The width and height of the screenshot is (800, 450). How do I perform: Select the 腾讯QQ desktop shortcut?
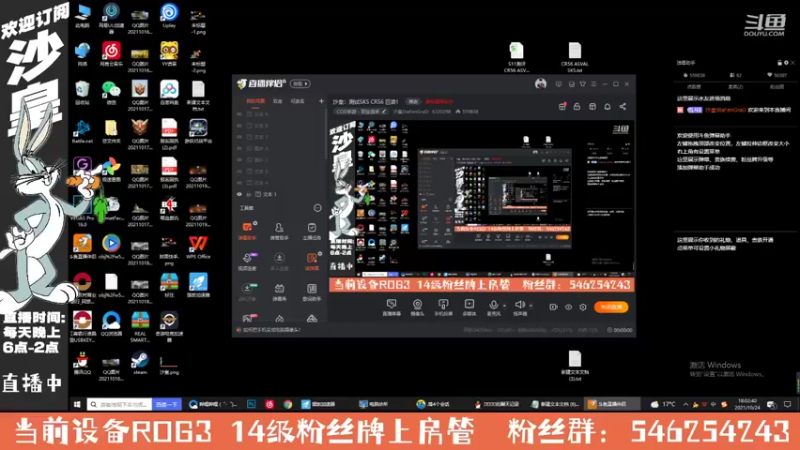[x=82, y=363]
